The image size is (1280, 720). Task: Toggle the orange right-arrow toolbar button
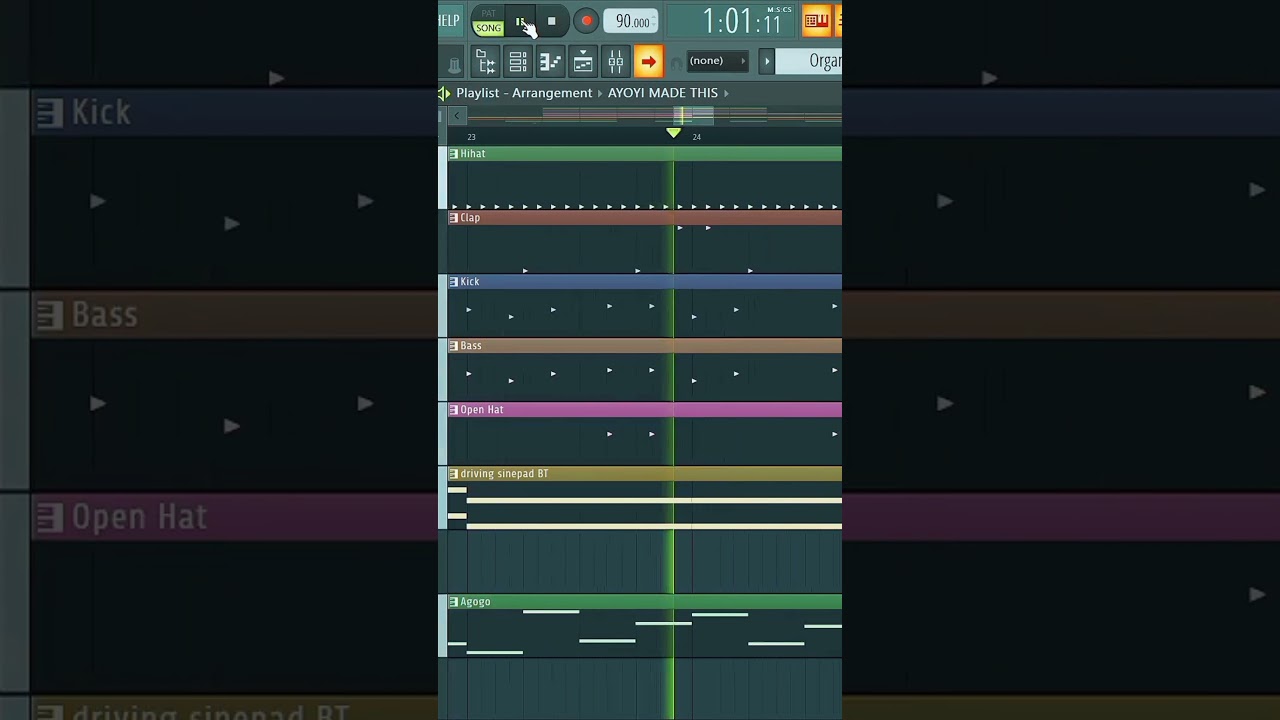(x=648, y=62)
